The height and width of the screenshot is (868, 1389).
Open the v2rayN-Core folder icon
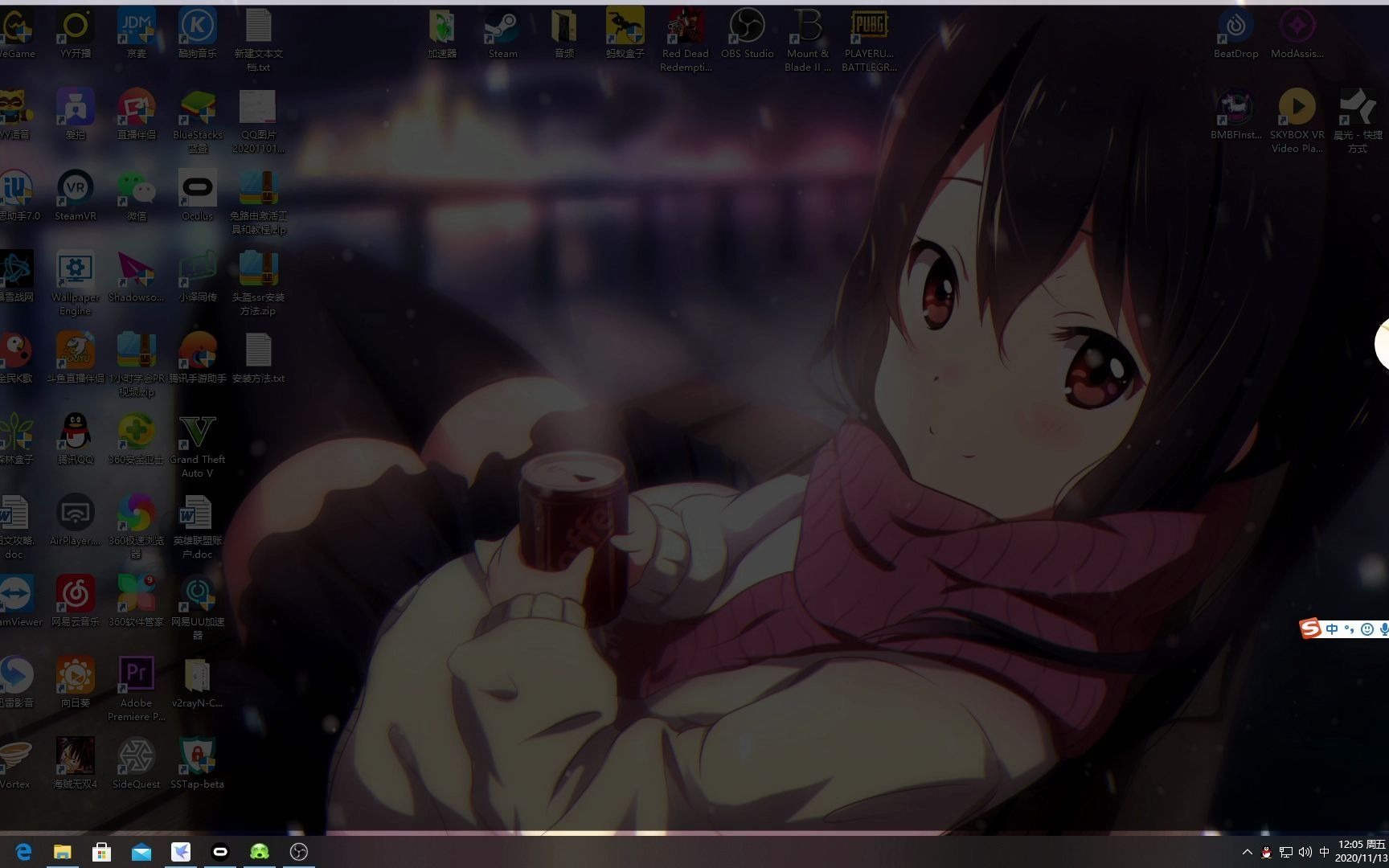point(198,683)
